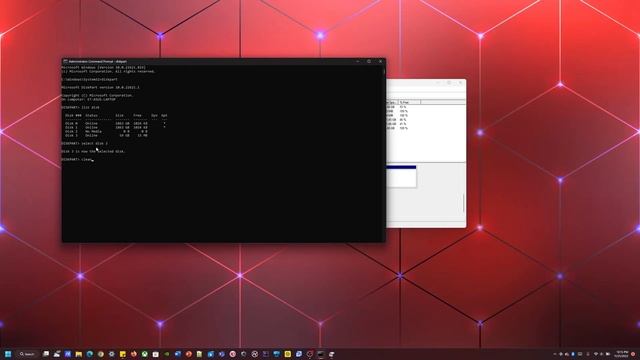Launch File Explorer from the taskbar

point(79,354)
